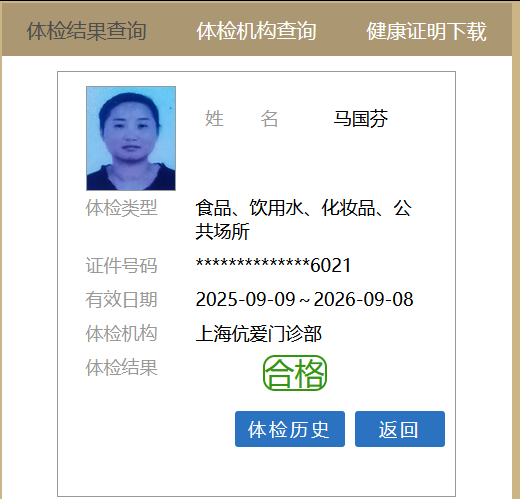Select the name text 马国芬
This screenshot has height=499, width=520.
click(361, 118)
